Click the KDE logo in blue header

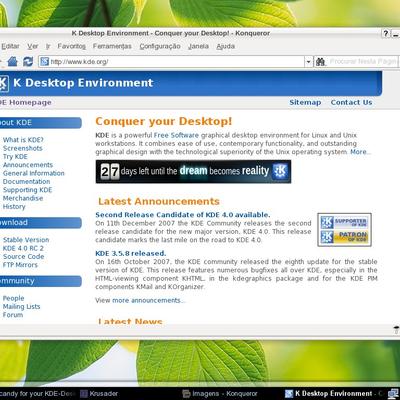[4, 83]
